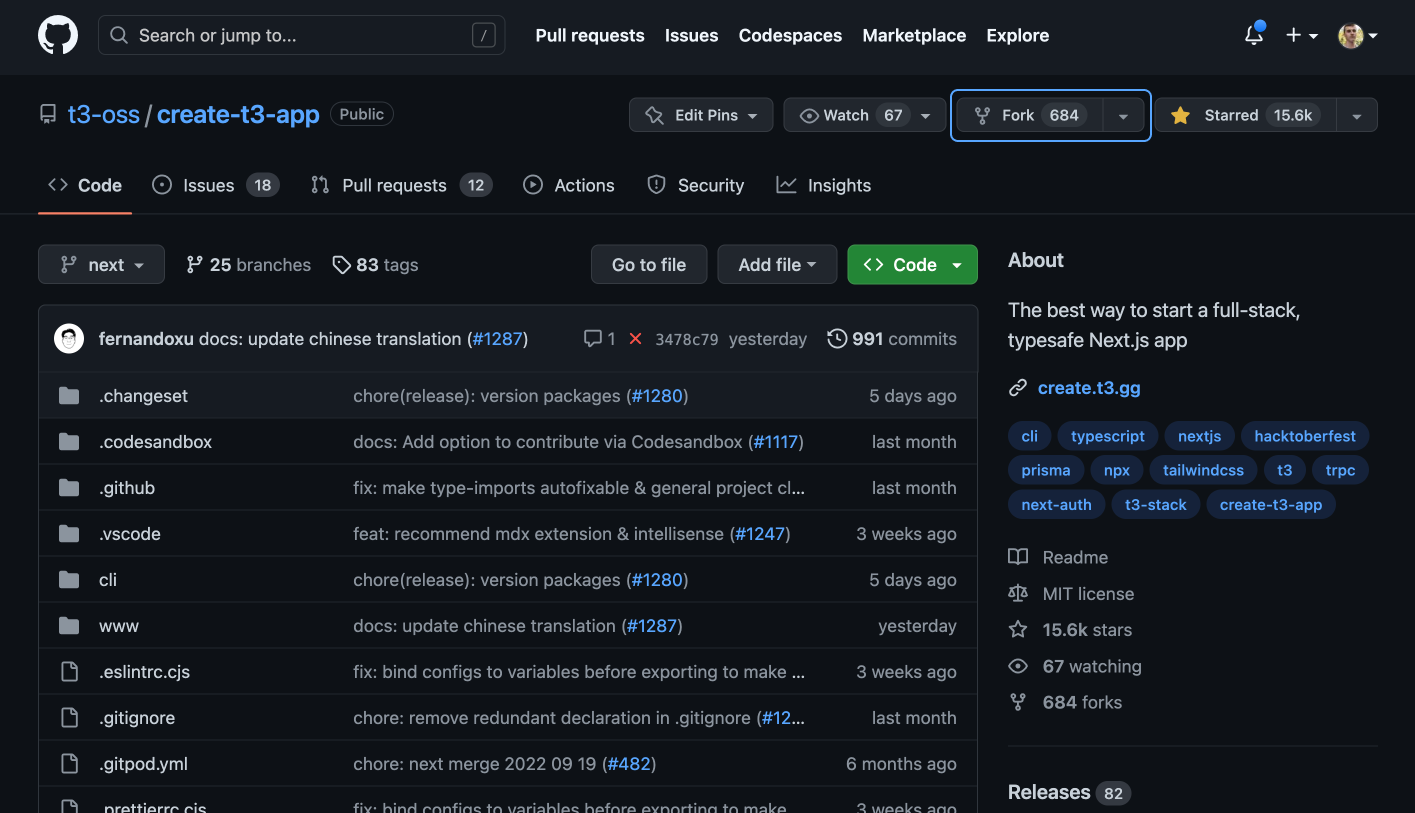1415x813 pixels.
Task: Click the link chain icon beside create.t3.gg
Action: (1018, 388)
